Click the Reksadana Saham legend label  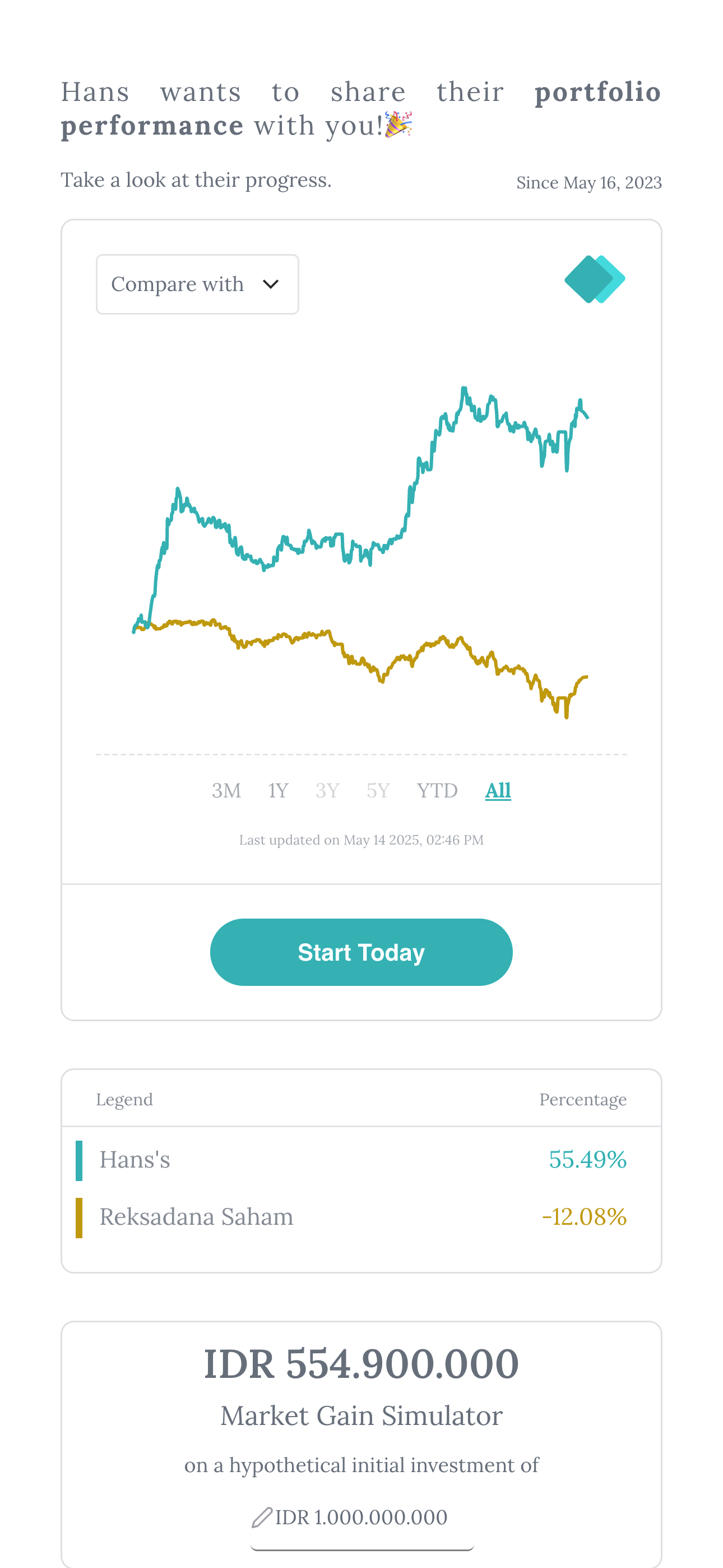[x=196, y=1217]
